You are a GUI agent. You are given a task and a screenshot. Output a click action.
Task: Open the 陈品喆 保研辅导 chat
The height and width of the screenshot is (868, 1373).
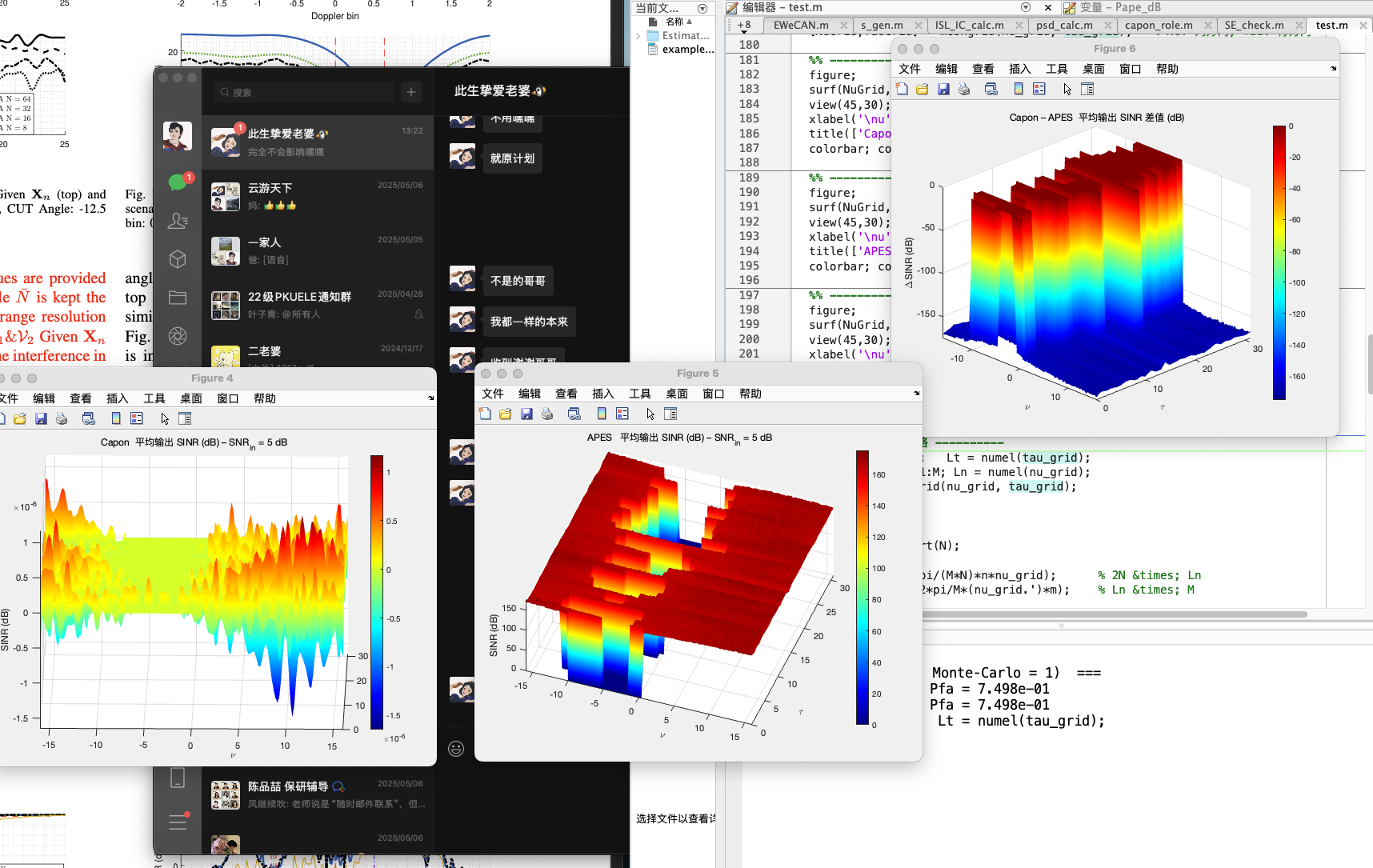[x=318, y=794]
